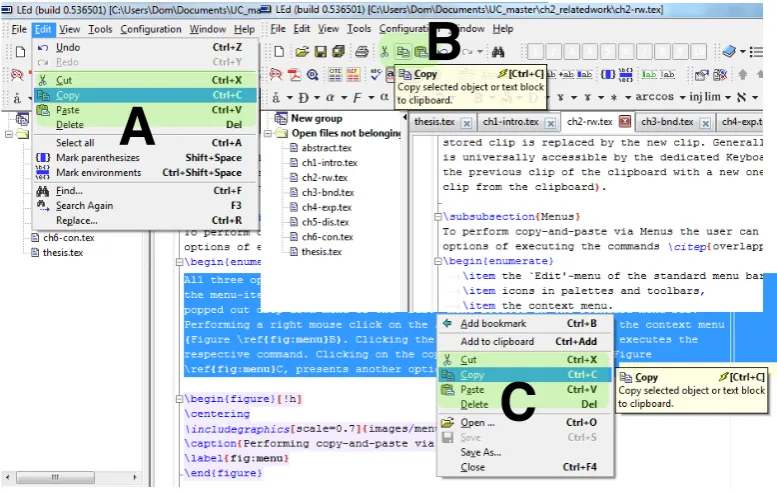777x494 pixels.
Task: Select ch5-dis.tex in the project tree
Action: [x=326, y=222]
